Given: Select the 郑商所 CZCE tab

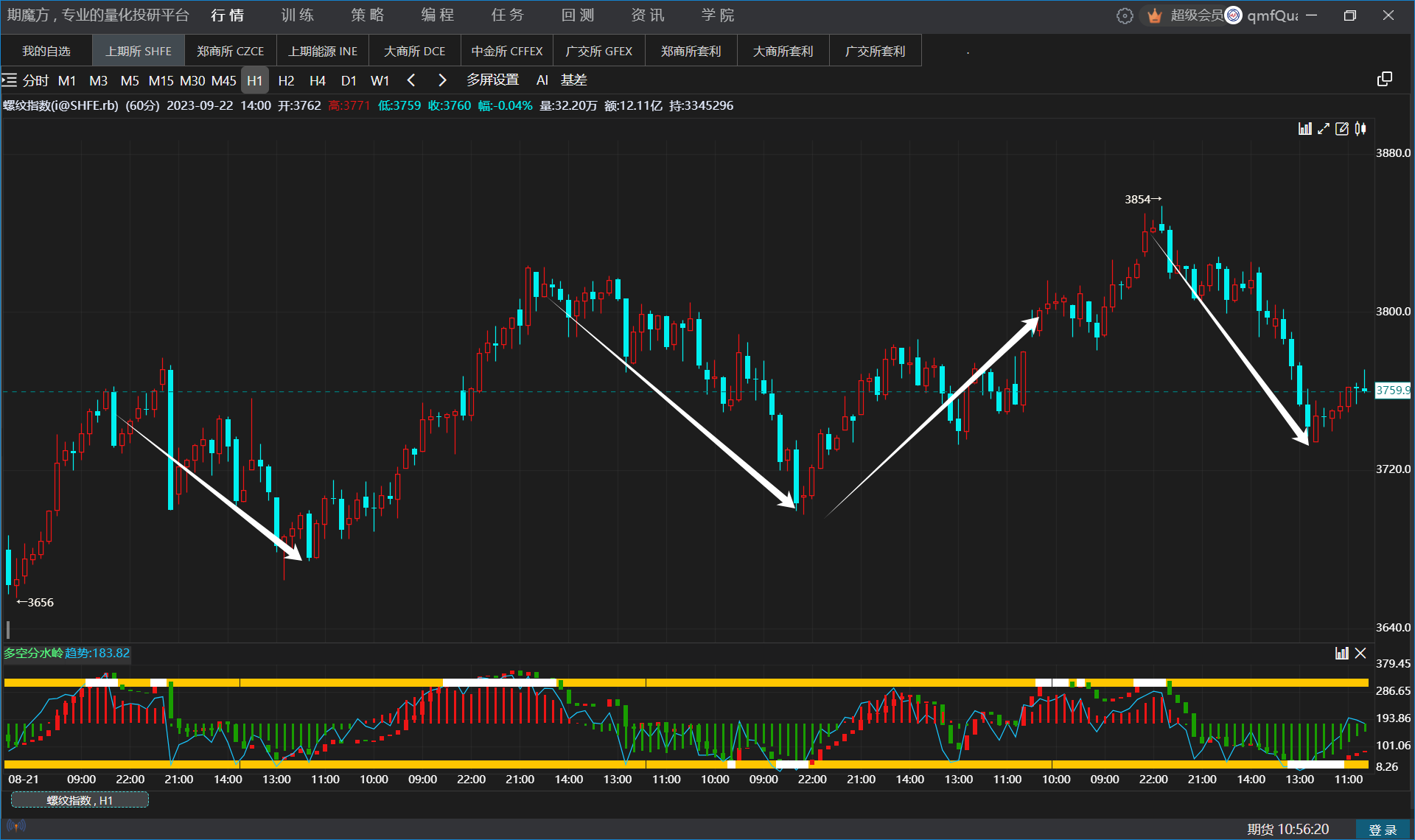Looking at the screenshot, I should tap(230, 51).
